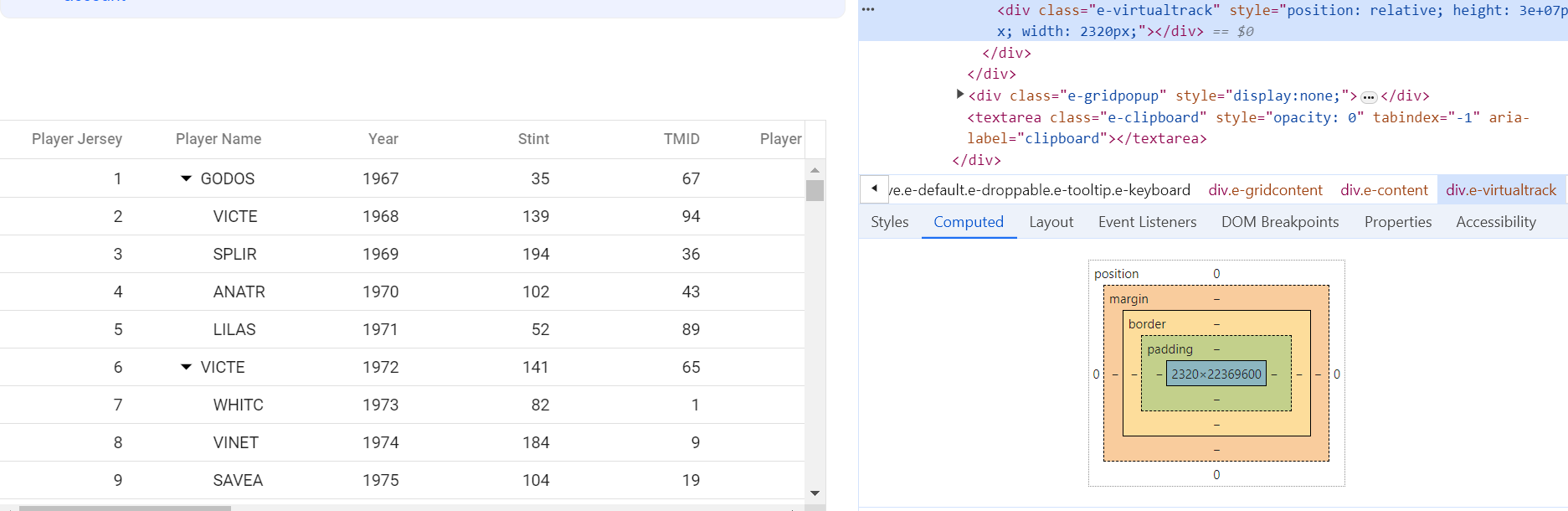The height and width of the screenshot is (511, 1568).
Task: Click the LILAS name cell
Action: pyautogui.click(x=234, y=329)
